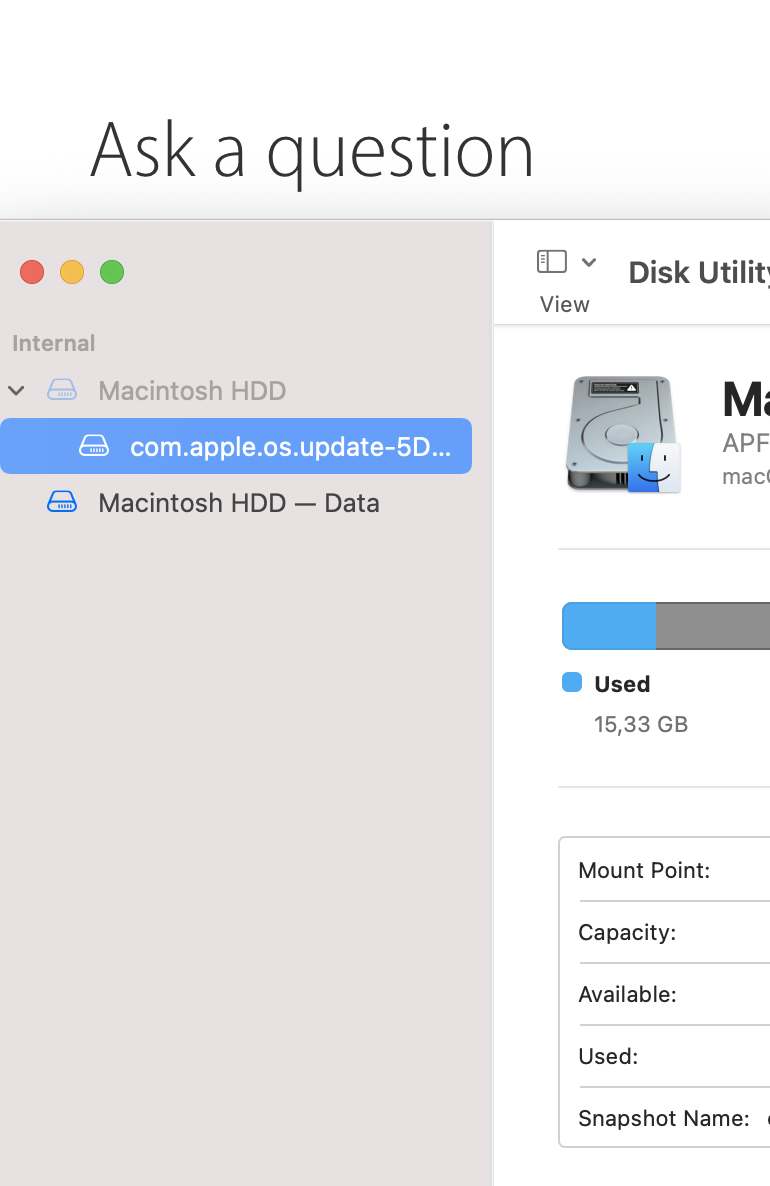Collapse the Macintosh HDD disclosure chevron
Screen dimensions: 770x1186
(x=17, y=390)
